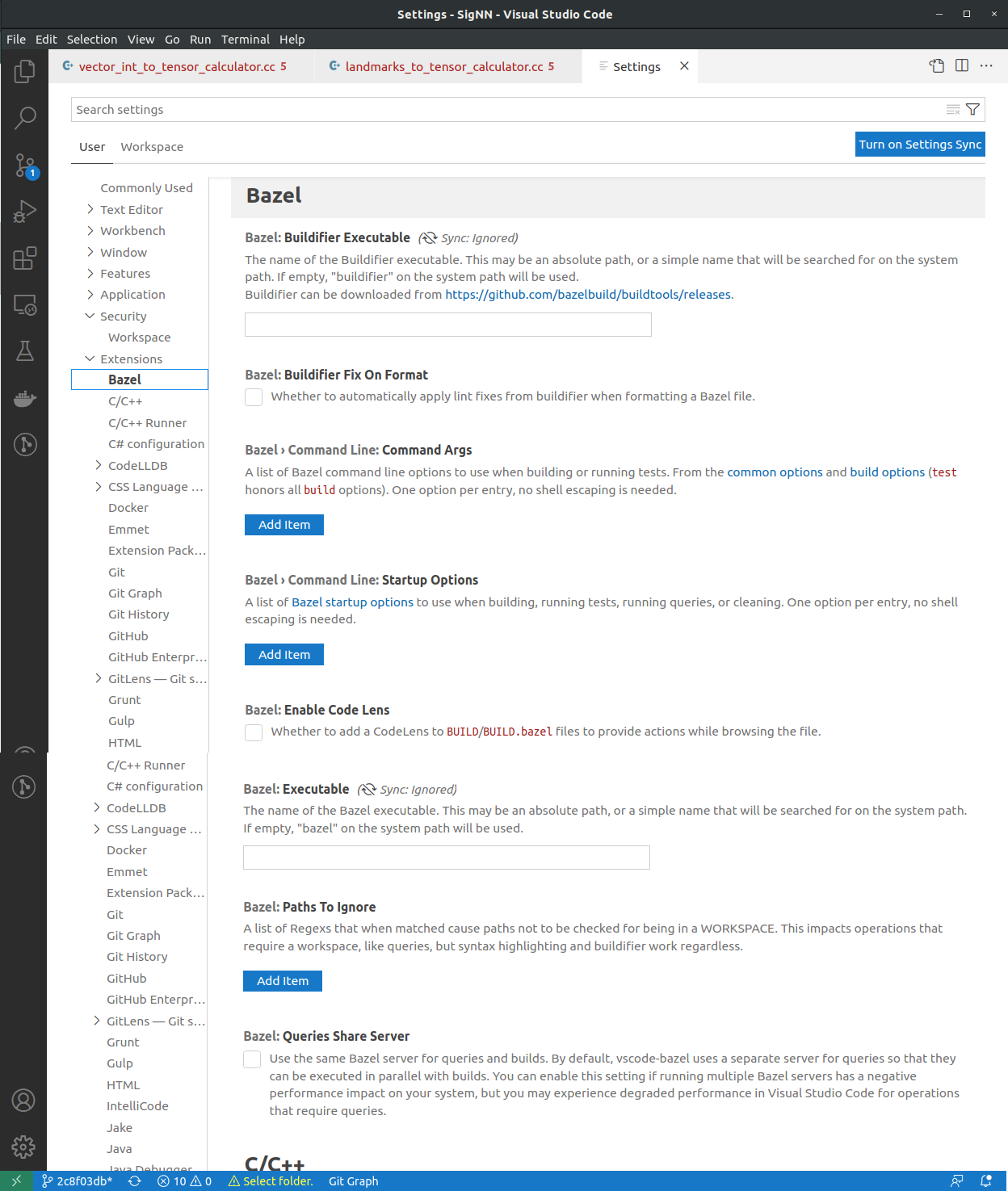Expand the Text Editor settings section
This screenshot has height=1191, width=1008.
click(90, 209)
